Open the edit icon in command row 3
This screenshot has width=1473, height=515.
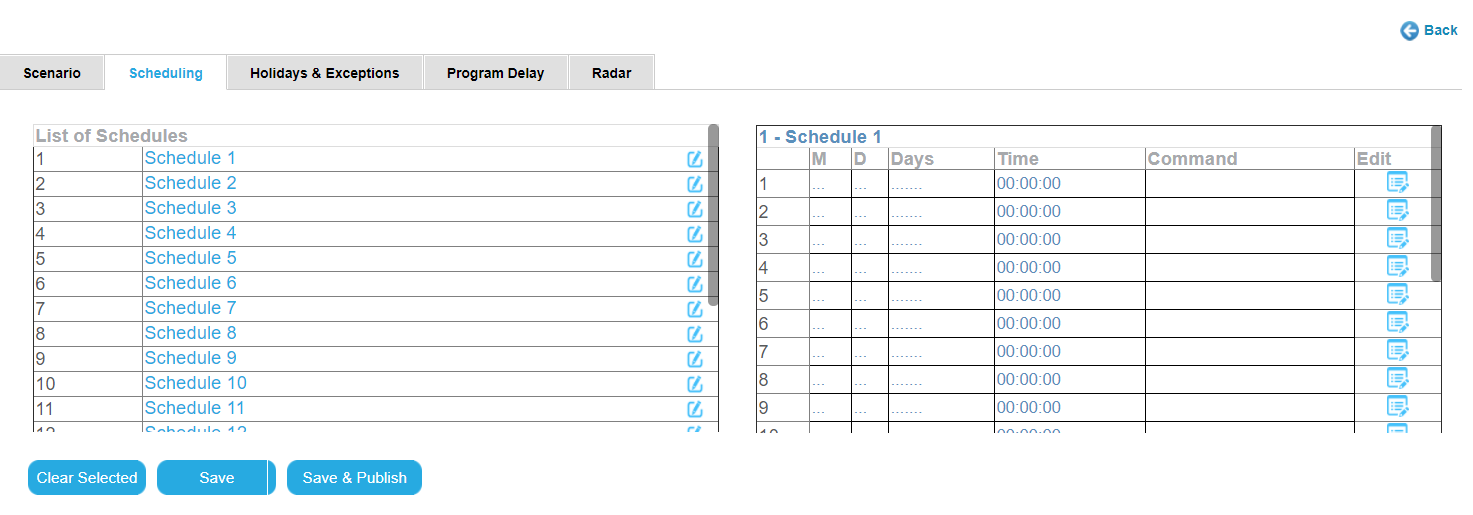coord(1397,239)
